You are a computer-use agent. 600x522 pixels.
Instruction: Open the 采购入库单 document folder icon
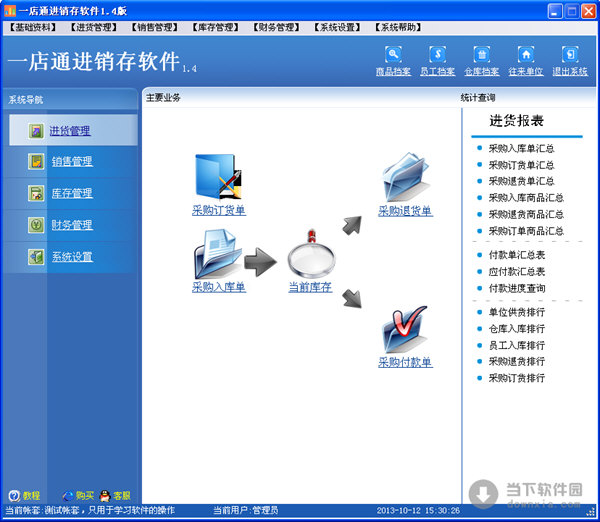tap(218, 254)
